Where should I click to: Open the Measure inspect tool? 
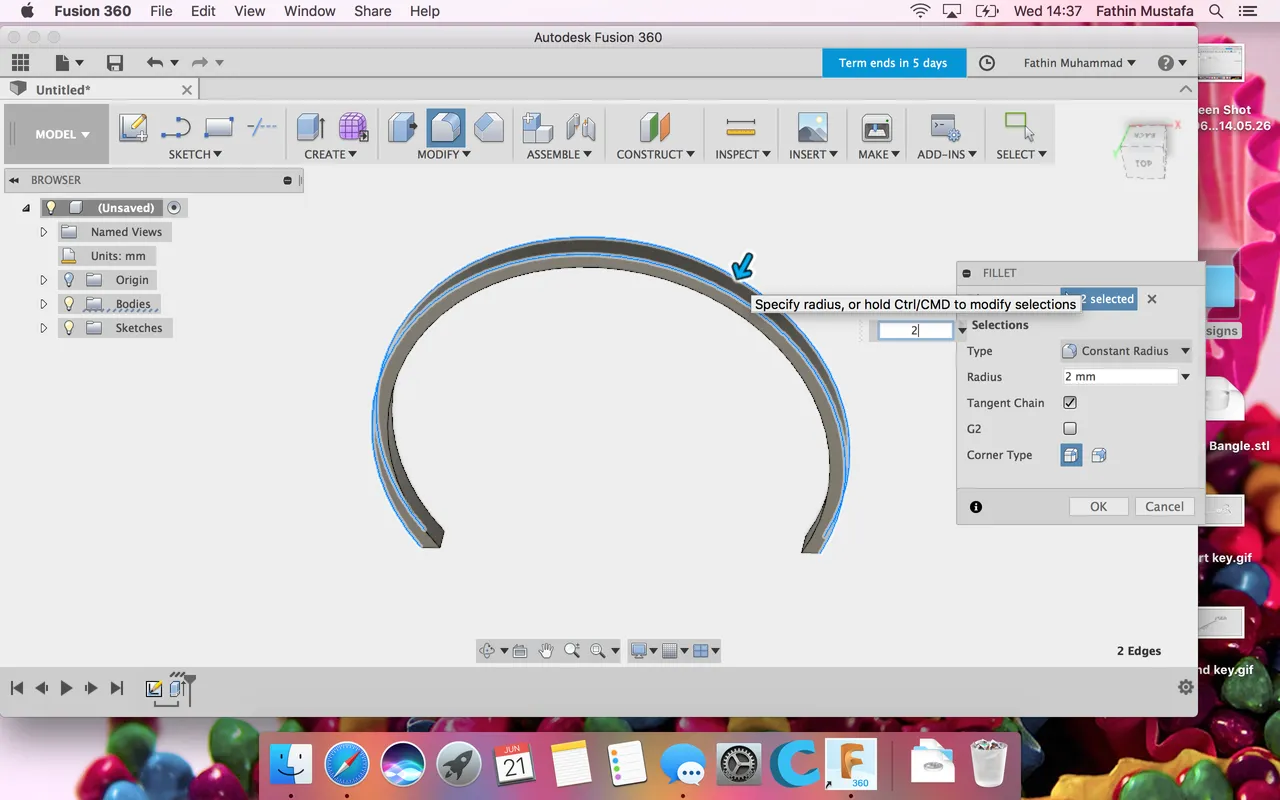(x=741, y=128)
